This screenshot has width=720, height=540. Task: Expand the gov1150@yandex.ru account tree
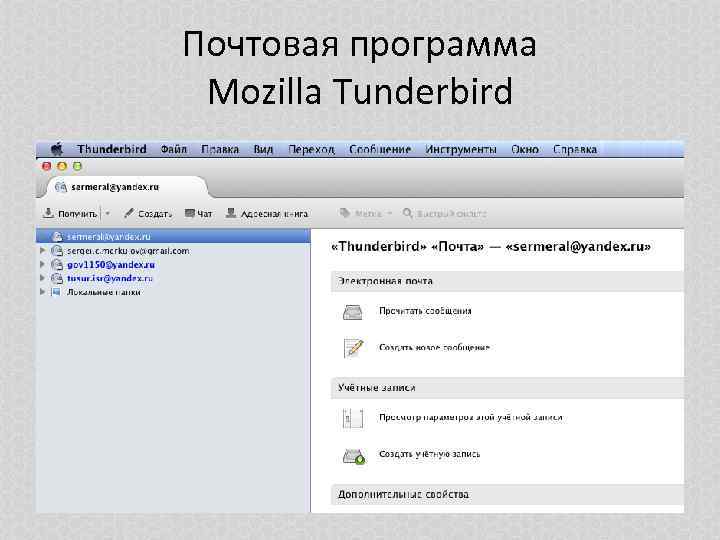(x=42, y=264)
